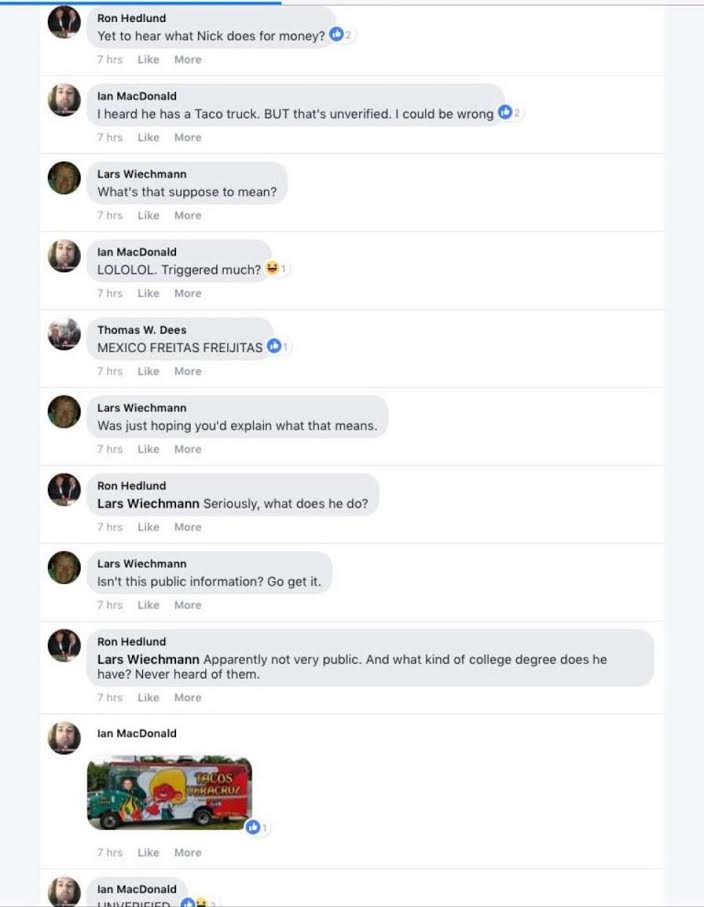This screenshot has width=704, height=907.
Task: Like the "Isn't this public information?" comment
Action: [x=148, y=605]
